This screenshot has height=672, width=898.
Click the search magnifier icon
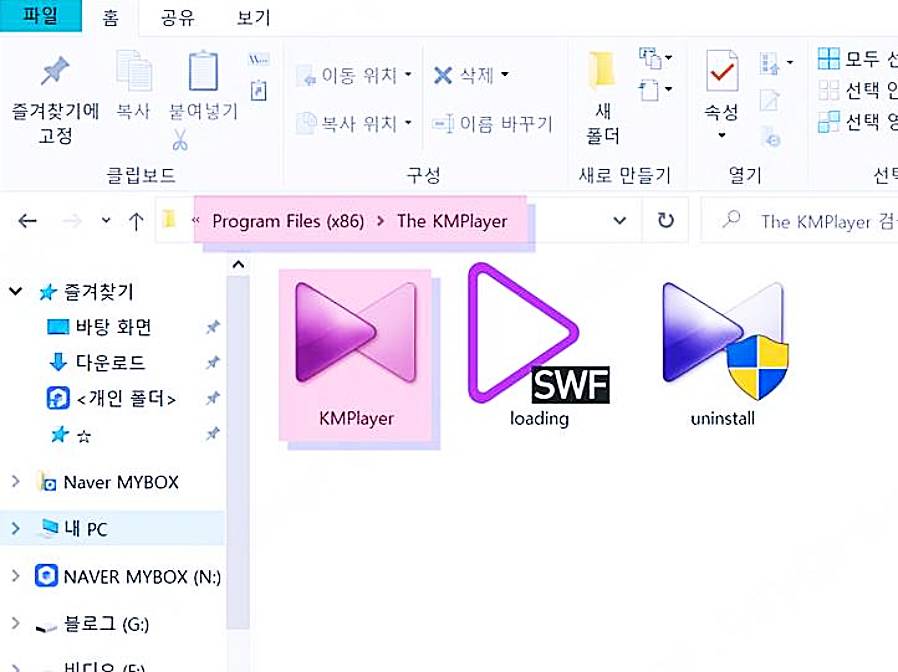click(732, 219)
